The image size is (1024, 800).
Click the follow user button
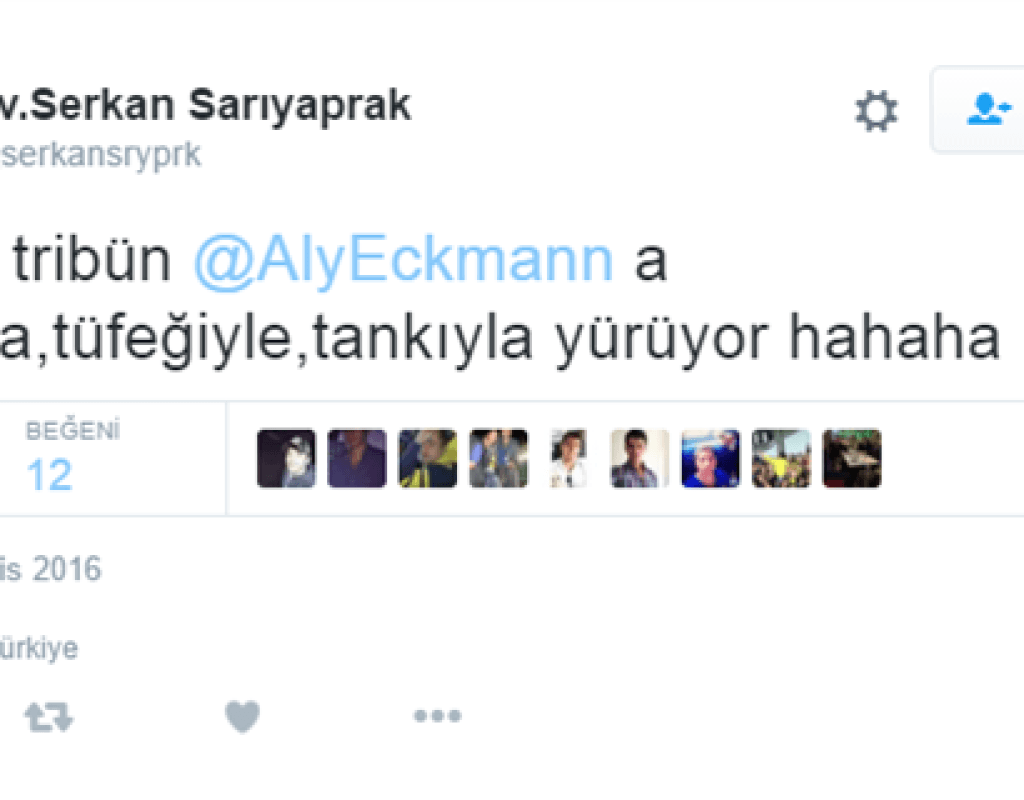(x=978, y=110)
